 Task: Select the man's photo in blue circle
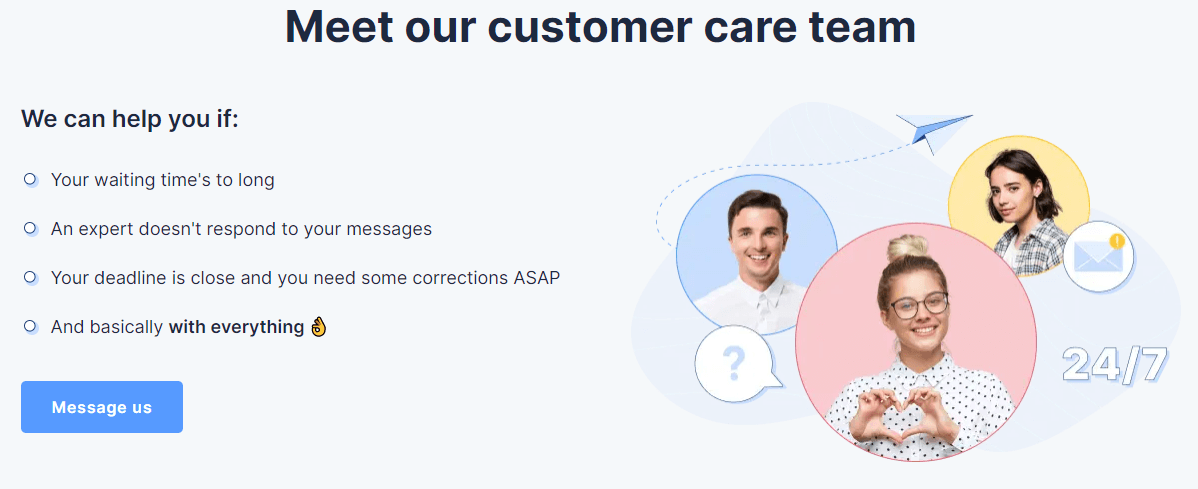coord(756,256)
